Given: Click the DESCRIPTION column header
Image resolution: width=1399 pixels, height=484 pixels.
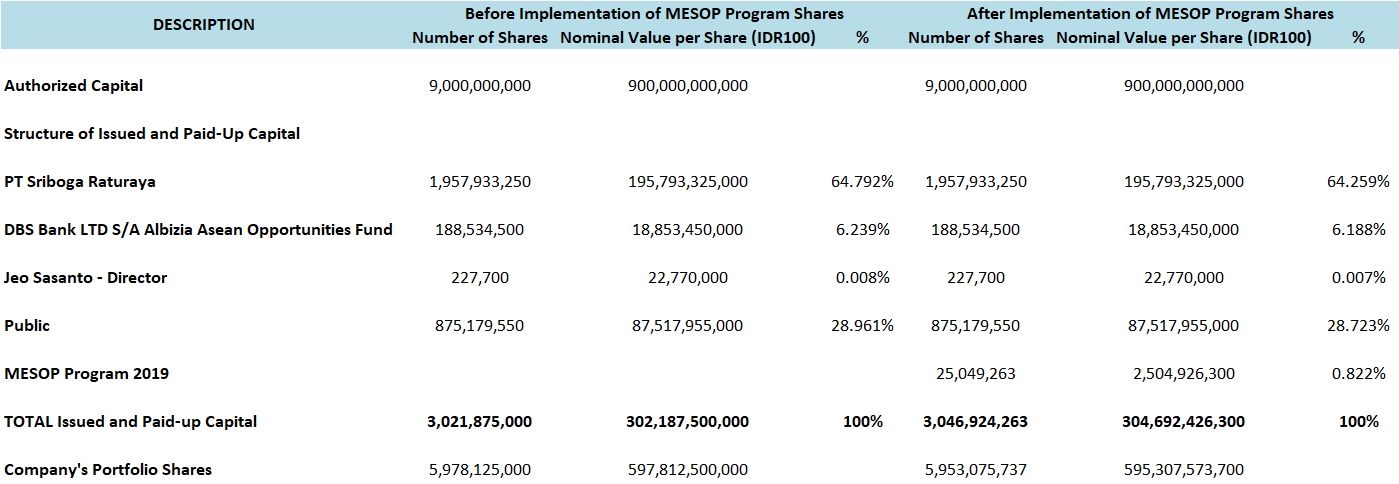Looking at the screenshot, I should [x=204, y=24].
